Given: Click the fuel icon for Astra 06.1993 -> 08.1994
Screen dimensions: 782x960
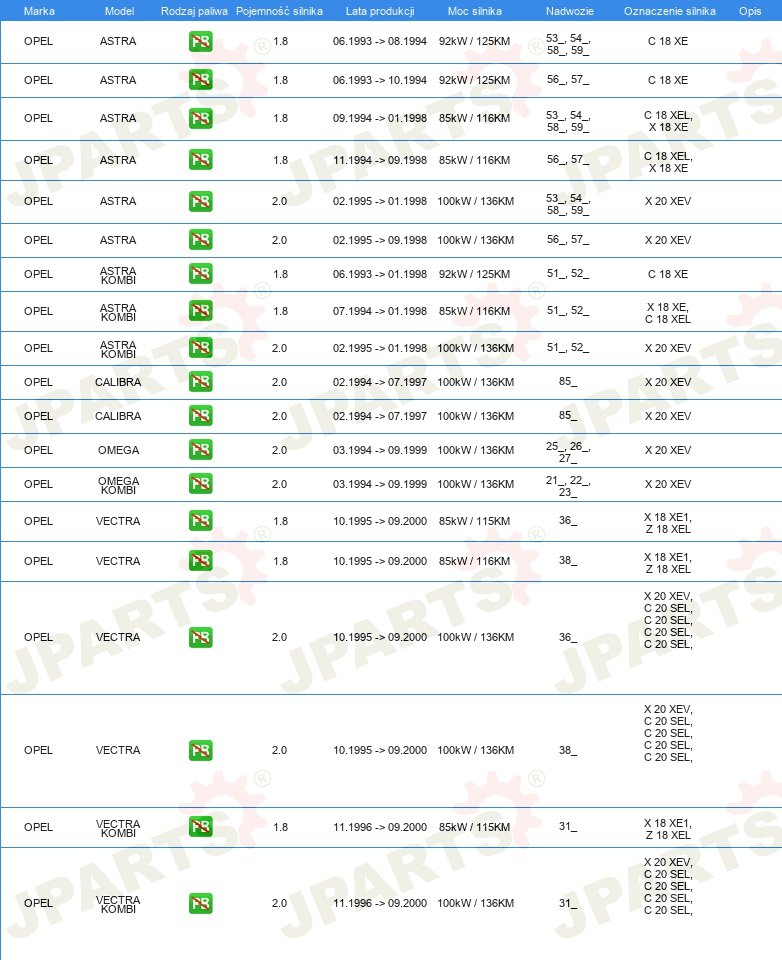Looking at the screenshot, I should tap(200, 42).
